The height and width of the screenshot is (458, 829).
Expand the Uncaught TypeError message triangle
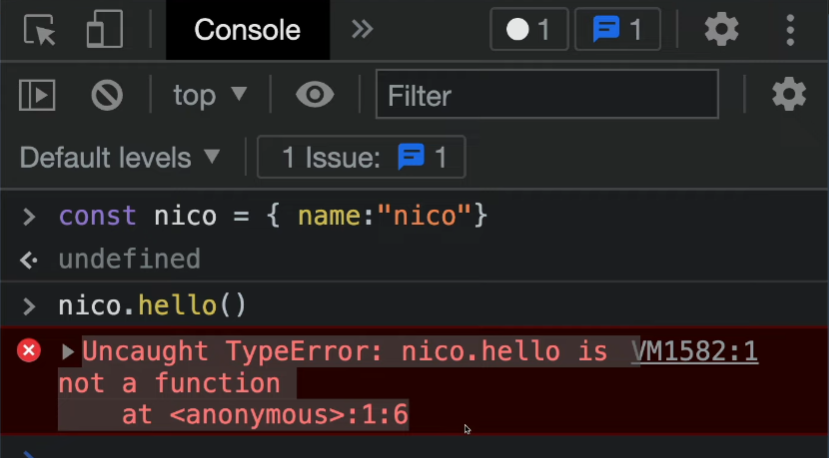(68, 352)
